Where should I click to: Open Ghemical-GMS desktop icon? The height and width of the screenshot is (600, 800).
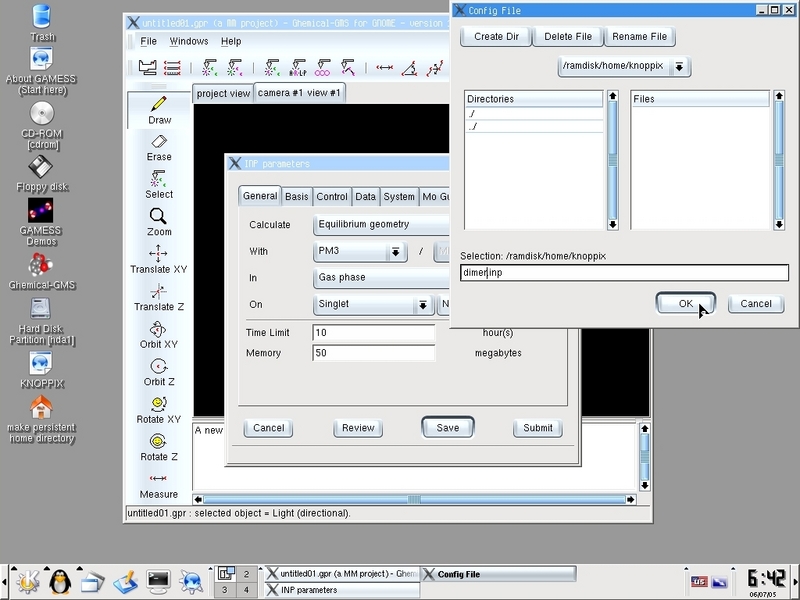pos(41,271)
